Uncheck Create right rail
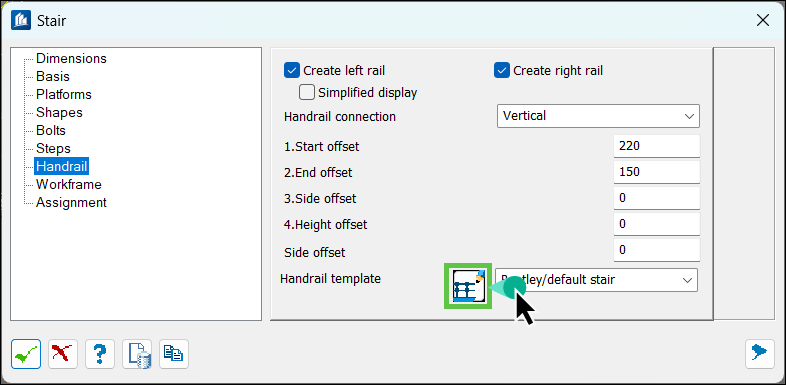This screenshot has width=786, height=385. (x=502, y=71)
